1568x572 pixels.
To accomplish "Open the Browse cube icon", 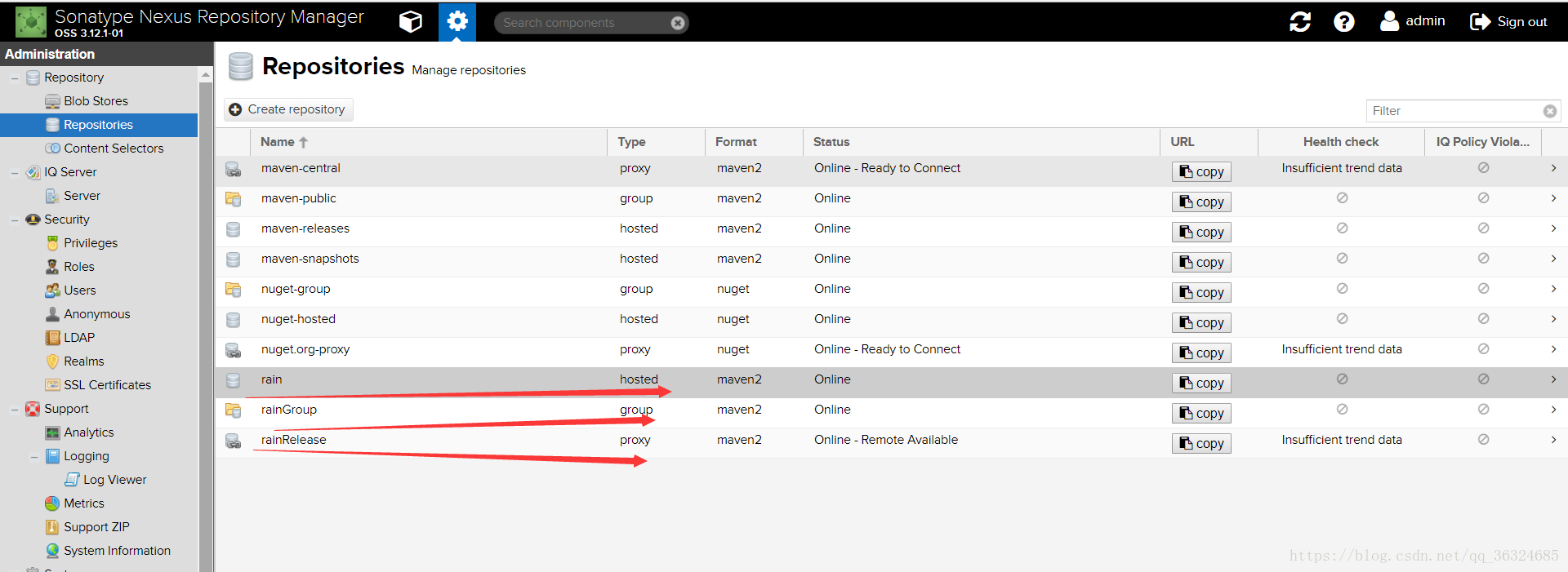I will click(x=410, y=22).
